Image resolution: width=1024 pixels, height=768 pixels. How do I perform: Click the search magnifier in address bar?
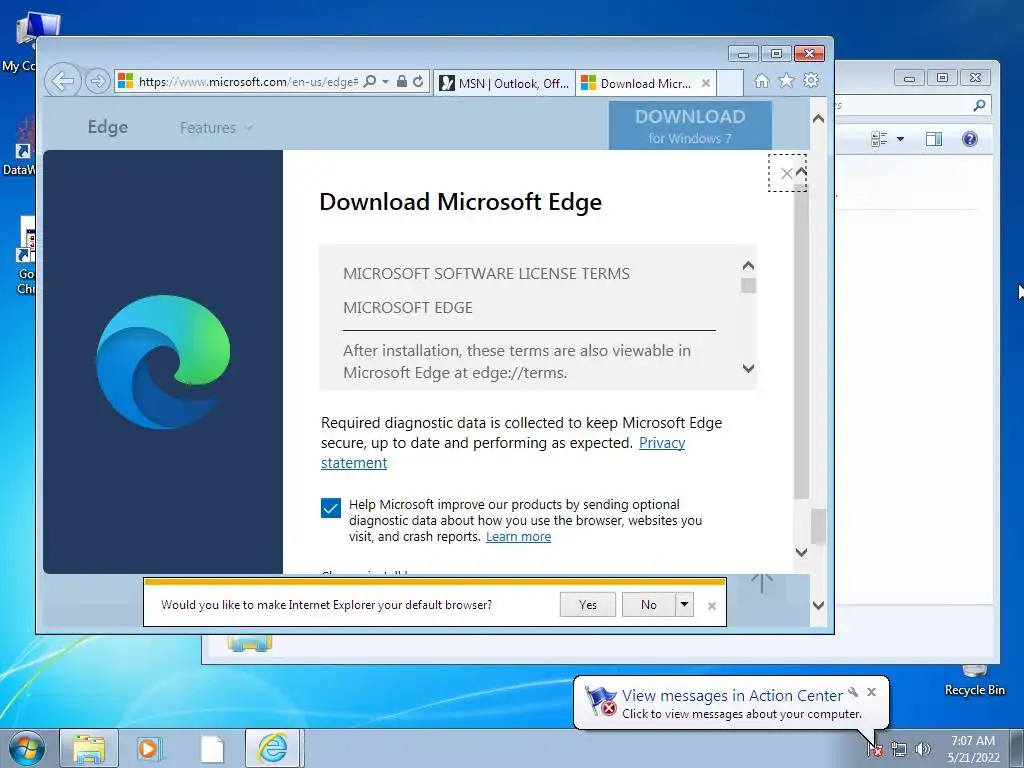click(x=370, y=81)
